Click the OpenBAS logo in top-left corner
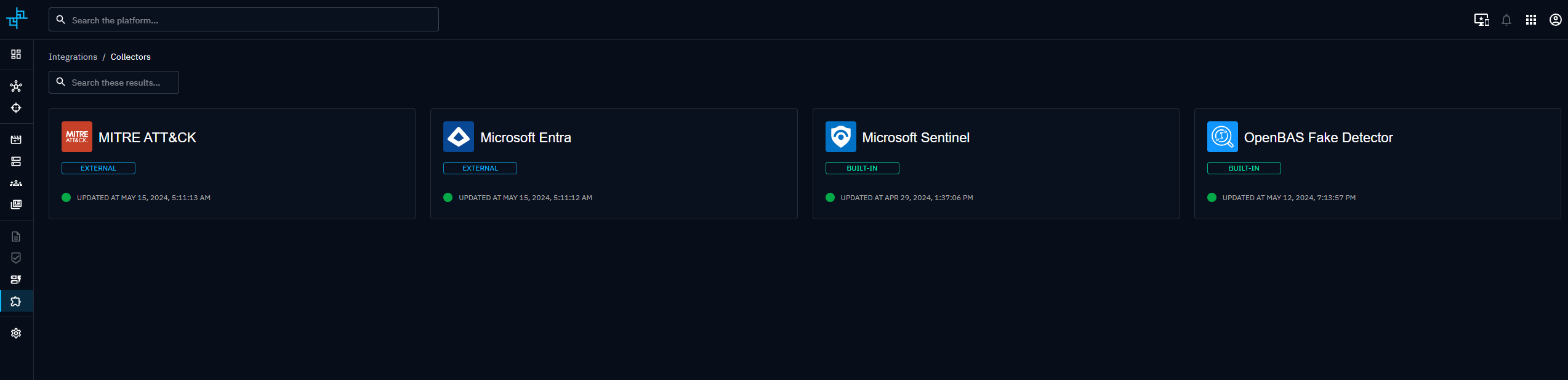This screenshot has width=1568, height=380. click(x=17, y=18)
